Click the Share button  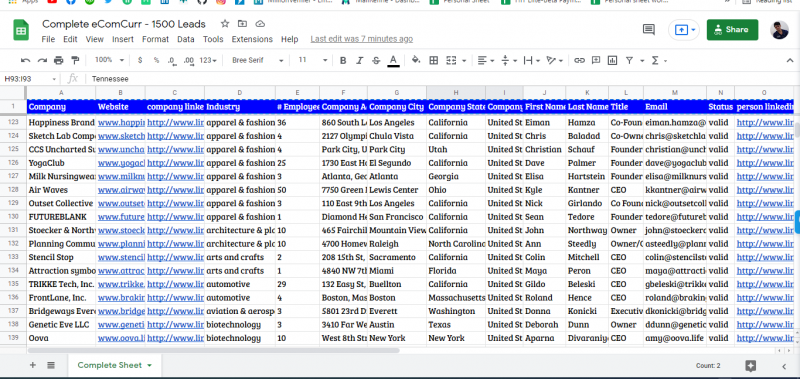(x=732, y=30)
